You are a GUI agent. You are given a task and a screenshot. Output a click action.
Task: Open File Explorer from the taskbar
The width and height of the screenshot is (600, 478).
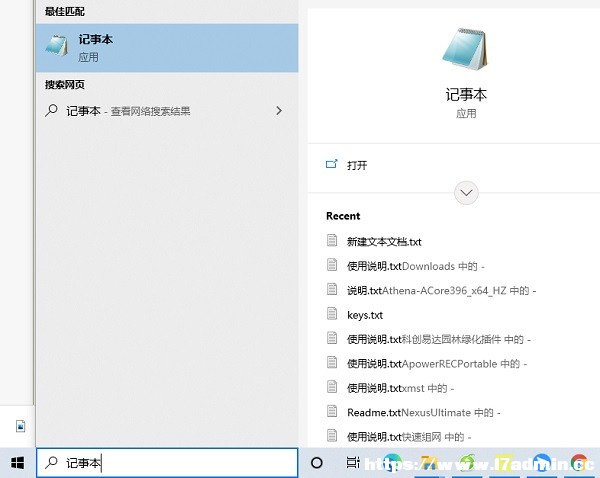pyautogui.click(x=429, y=463)
